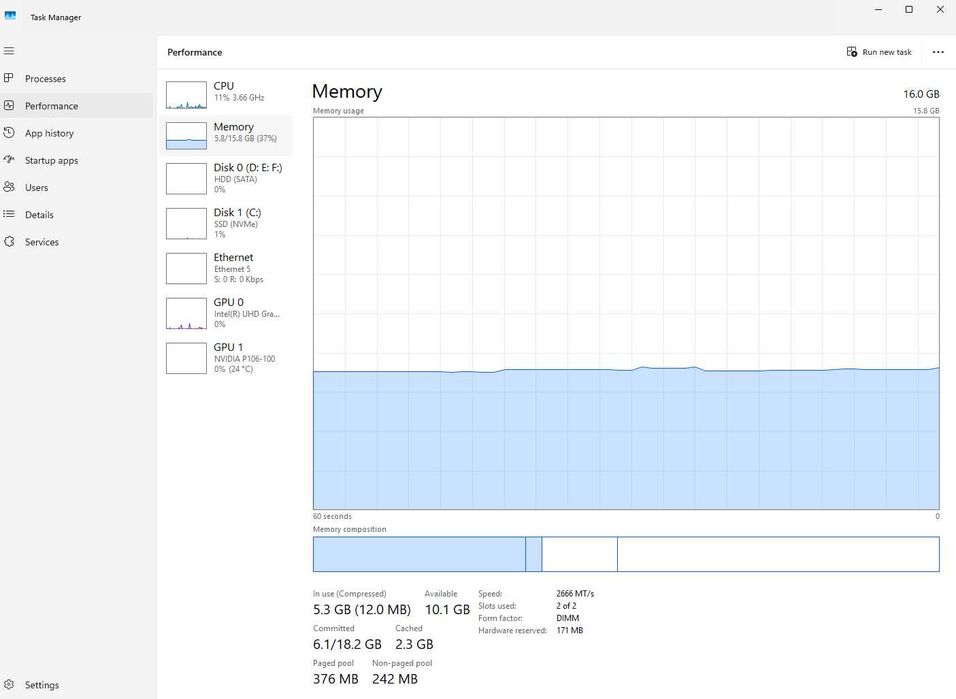This screenshot has height=699, width=956.
Task: Click the 242 MB non-paged pool value
Action: click(x=394, y=679)
